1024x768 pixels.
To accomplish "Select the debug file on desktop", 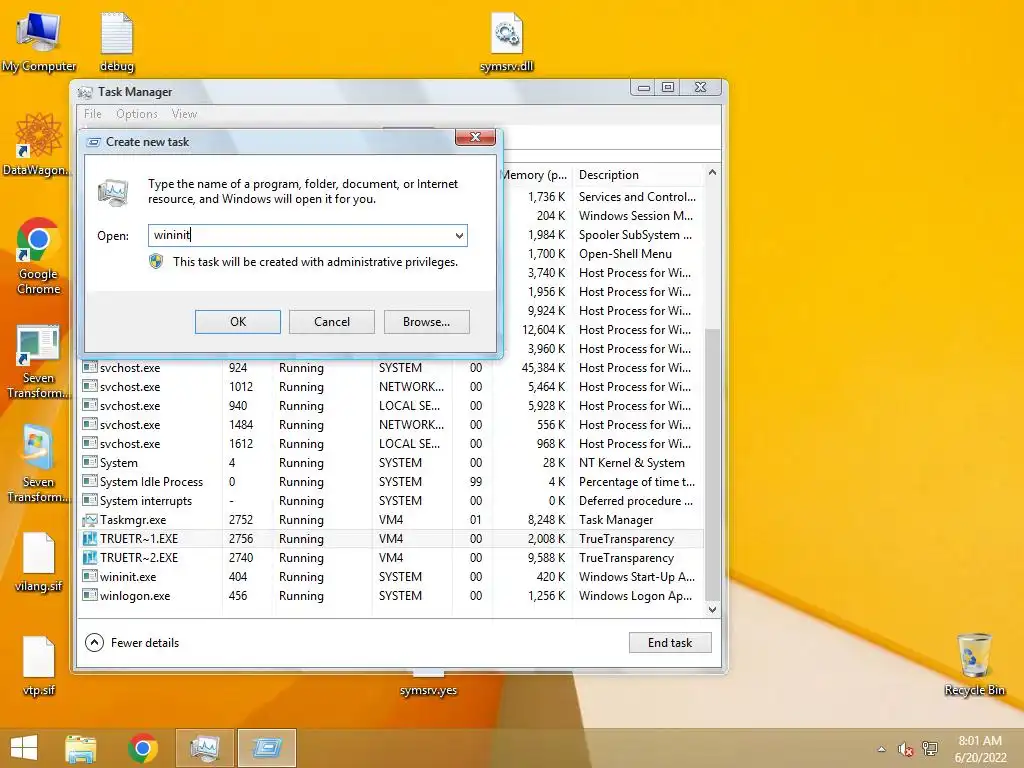I will coord(117,41).
